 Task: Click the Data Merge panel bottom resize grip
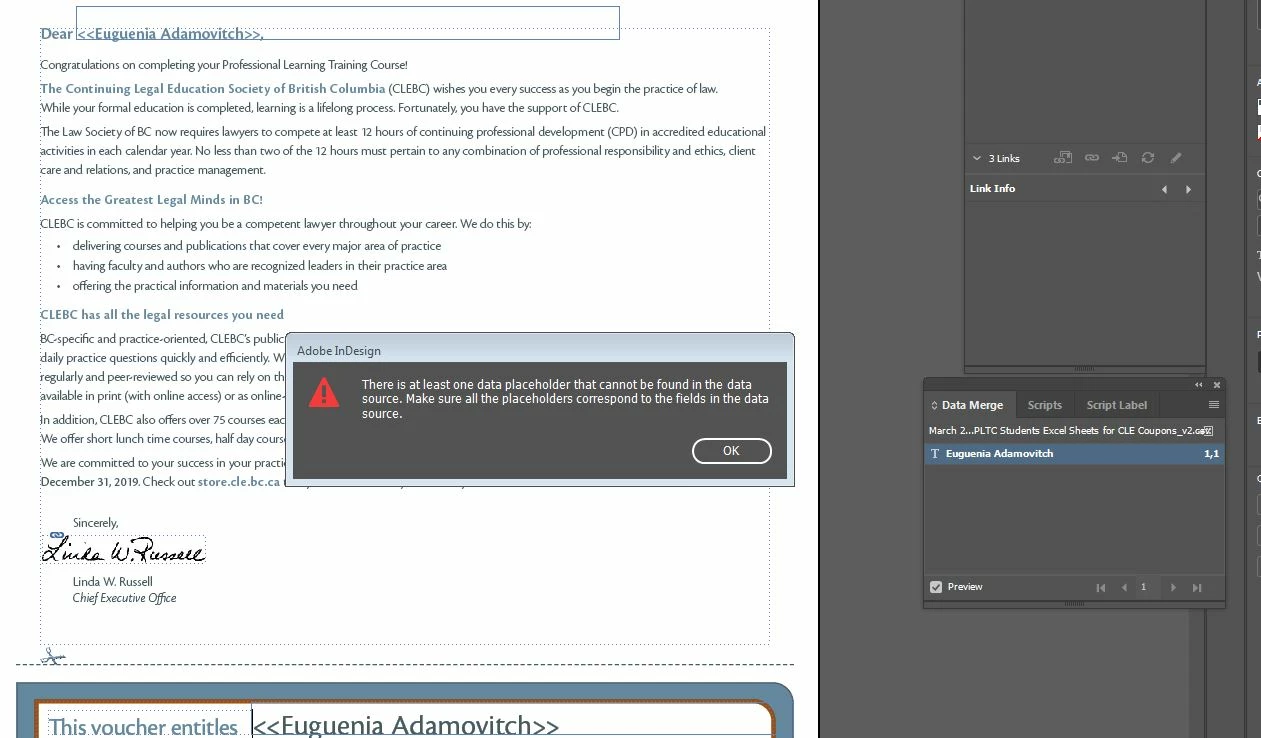pyautogui.click(x=1074, y=604)
